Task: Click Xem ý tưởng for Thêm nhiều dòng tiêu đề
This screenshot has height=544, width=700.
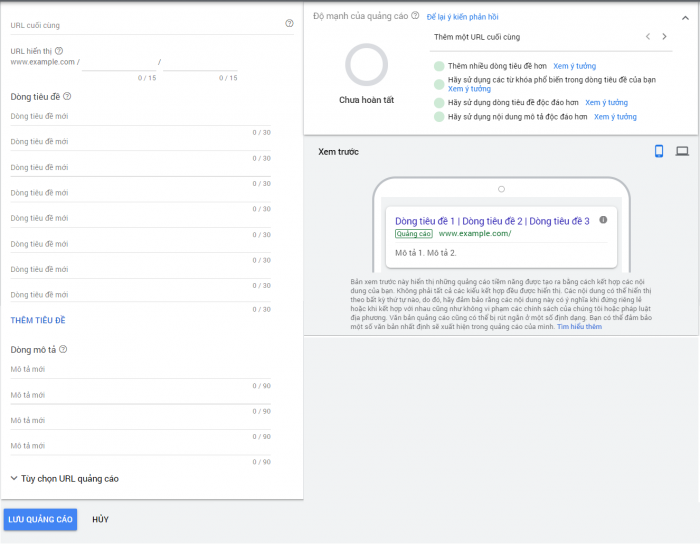Action: click(x=575, y=66)
